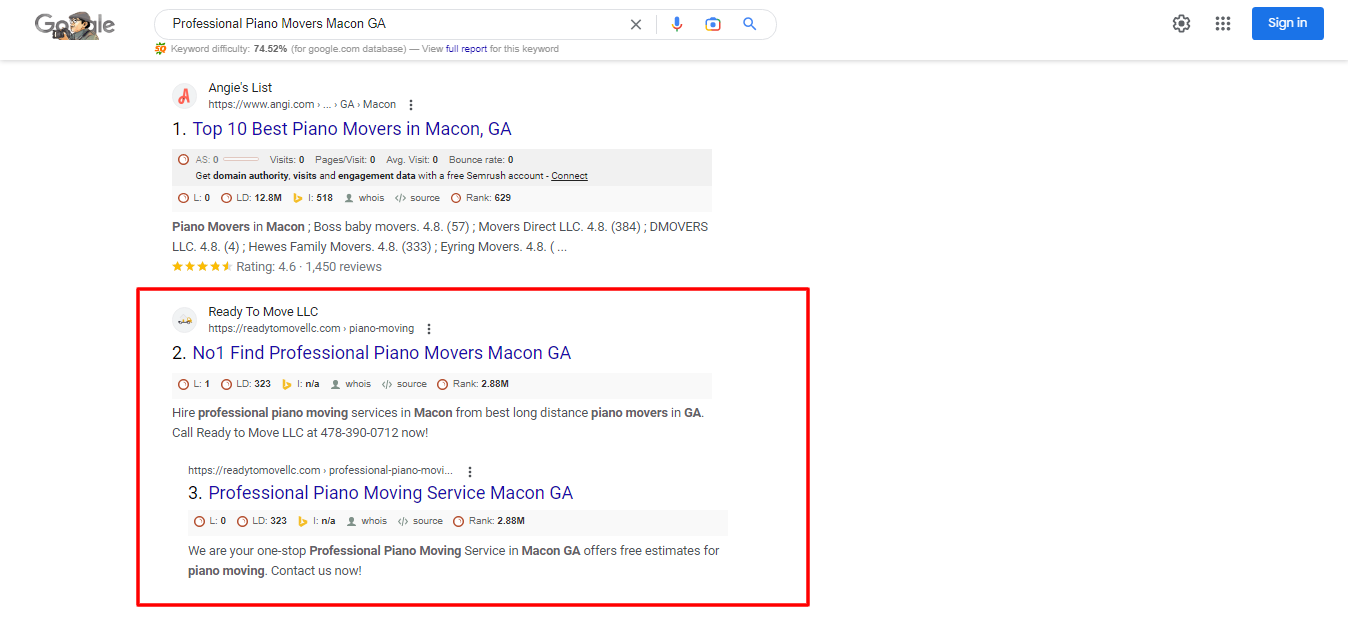The width and height of the screenshot is (1348, 624).
Task: Open Professional Piano Moving Service Macon GA link
Action: pyautogui.click(x=391, y=493)
